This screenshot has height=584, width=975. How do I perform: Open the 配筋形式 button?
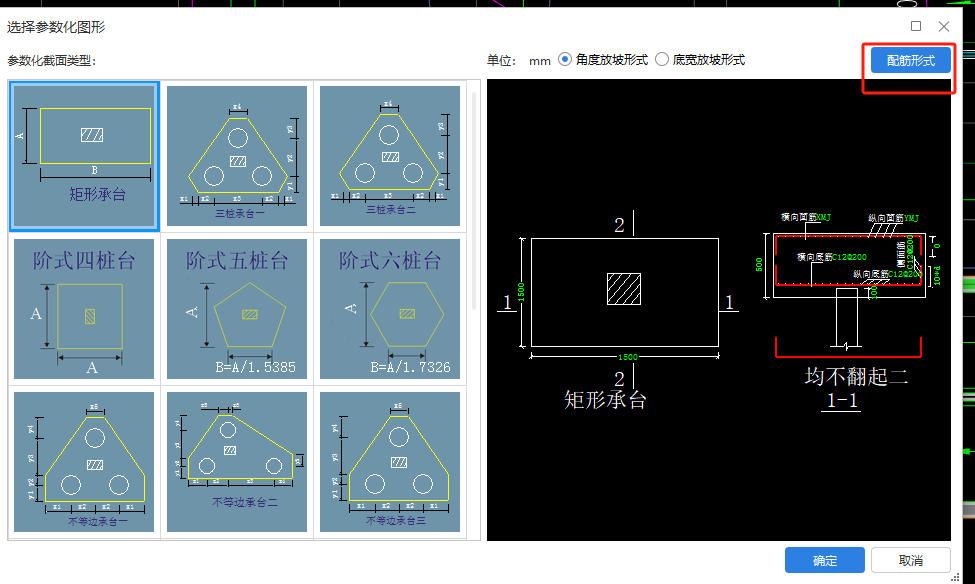coord(910,60)
